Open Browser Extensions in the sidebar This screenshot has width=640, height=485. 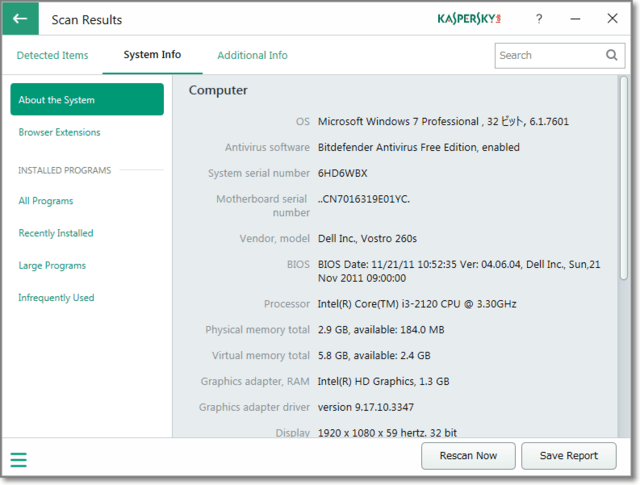(x=59, y=132)
